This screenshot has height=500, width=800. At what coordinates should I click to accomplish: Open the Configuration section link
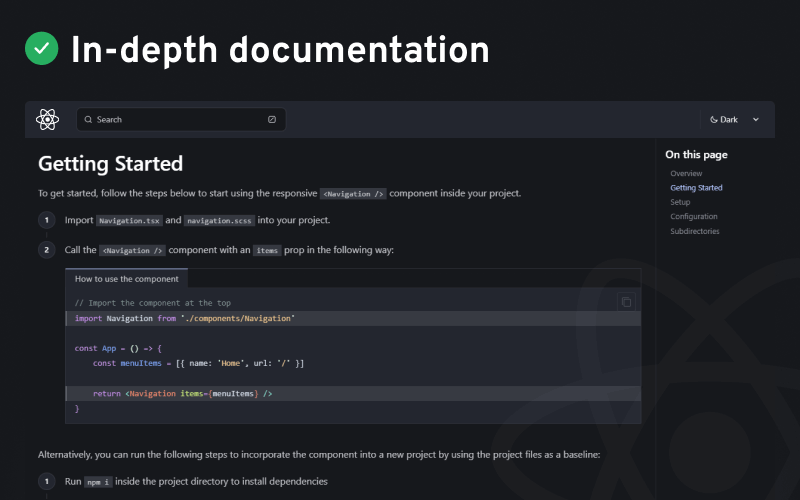694,217
